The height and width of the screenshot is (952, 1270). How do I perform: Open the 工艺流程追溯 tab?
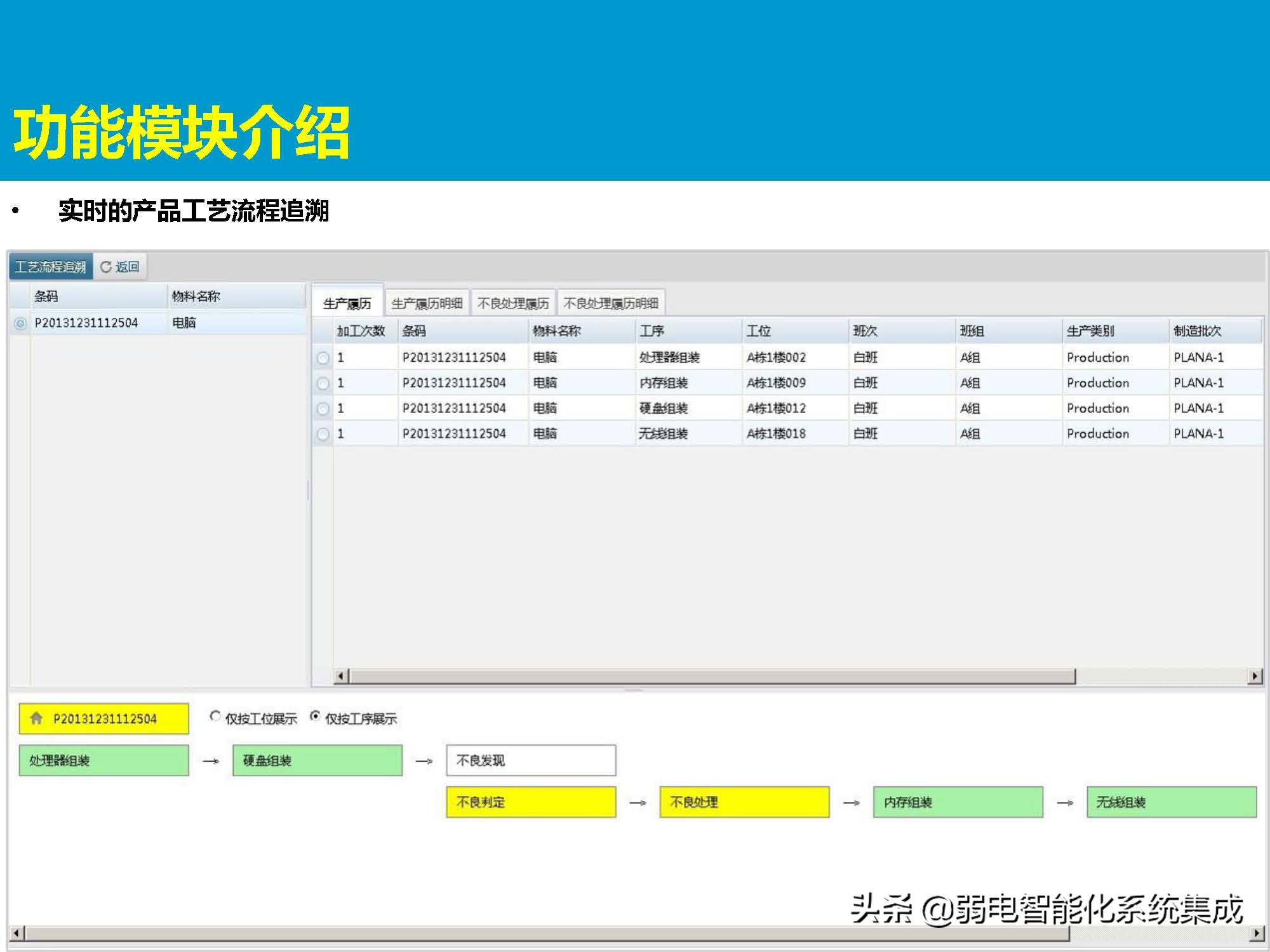pyautogui.click(x=51, y=267)
